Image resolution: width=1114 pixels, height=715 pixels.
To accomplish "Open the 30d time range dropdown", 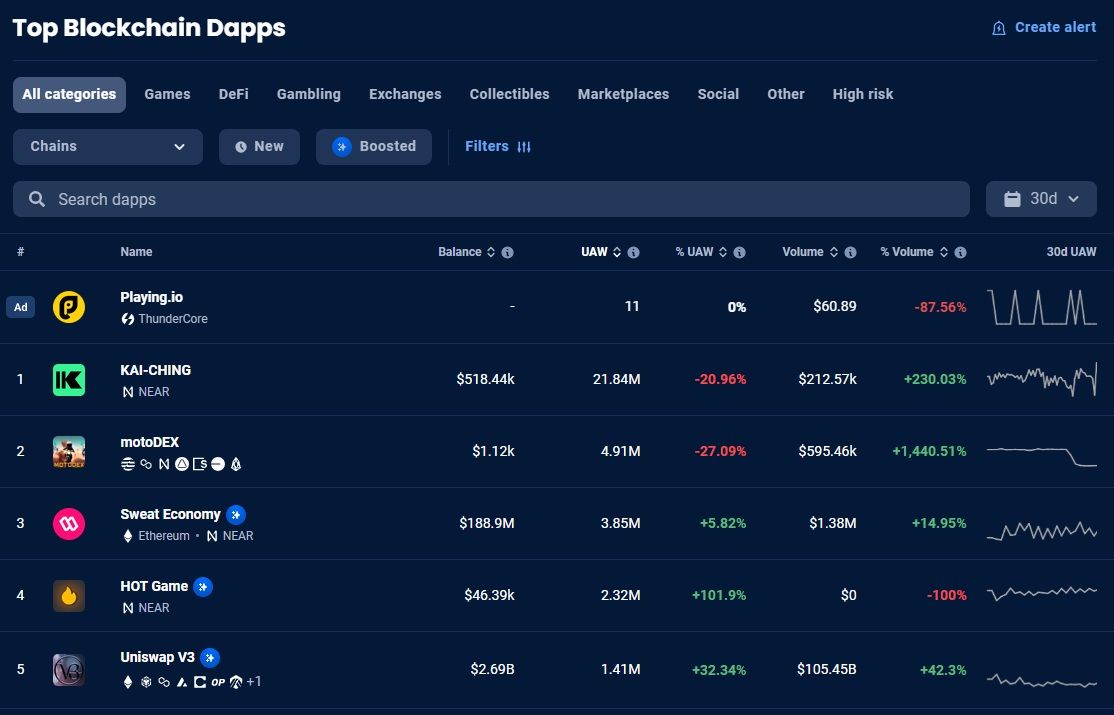I will [x=1041, y=199].
